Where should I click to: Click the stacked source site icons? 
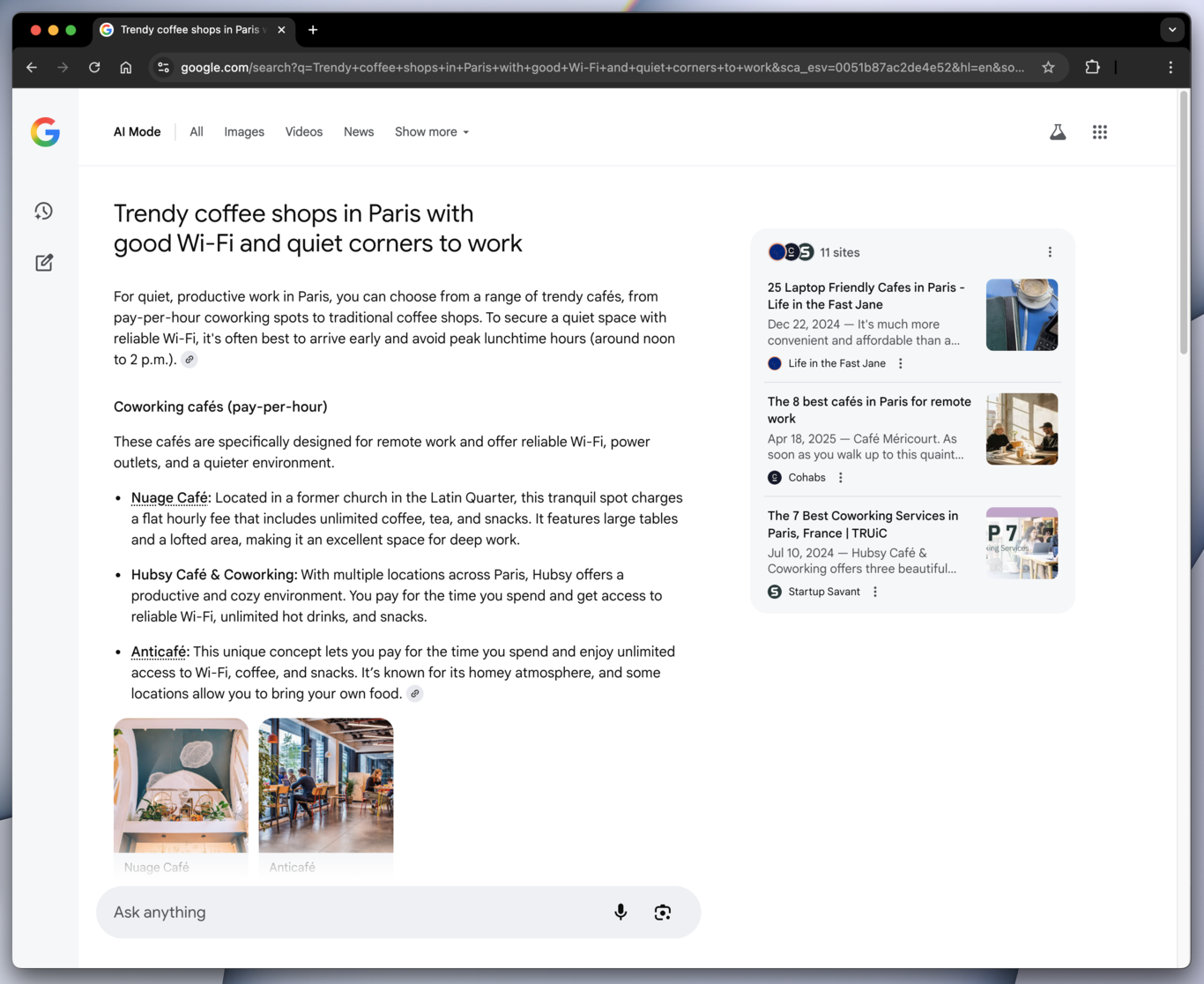click(x=791, y=252)
